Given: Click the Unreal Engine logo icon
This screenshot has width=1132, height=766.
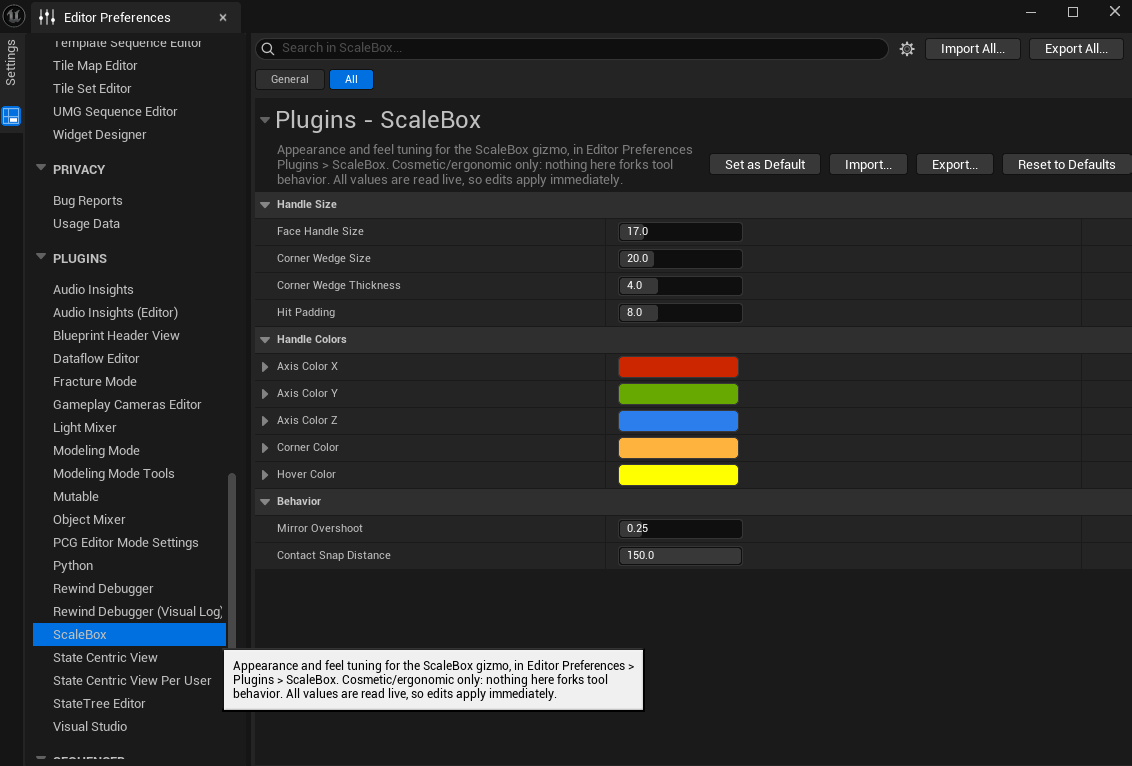Looking at the screenshot, I should click(x=14, y=15).
